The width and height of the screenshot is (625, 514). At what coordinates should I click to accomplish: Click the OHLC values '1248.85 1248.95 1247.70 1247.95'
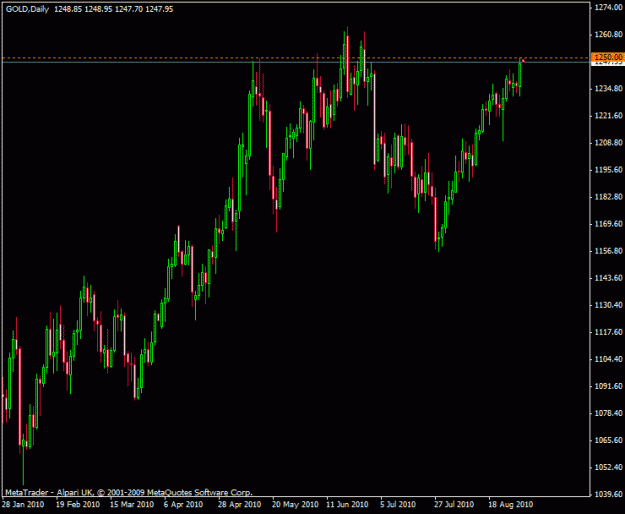(x=114, y=9)
